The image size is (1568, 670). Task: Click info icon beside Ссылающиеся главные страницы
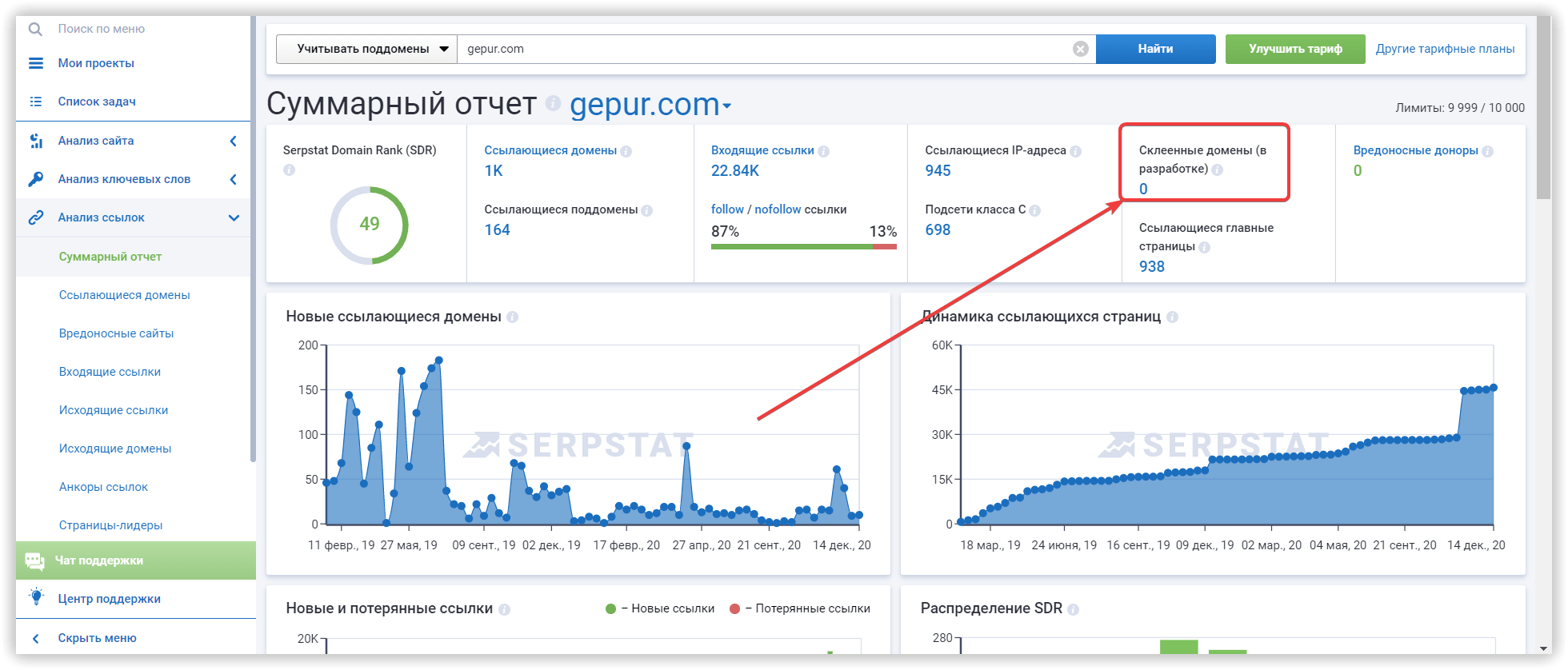(1205, 247)
